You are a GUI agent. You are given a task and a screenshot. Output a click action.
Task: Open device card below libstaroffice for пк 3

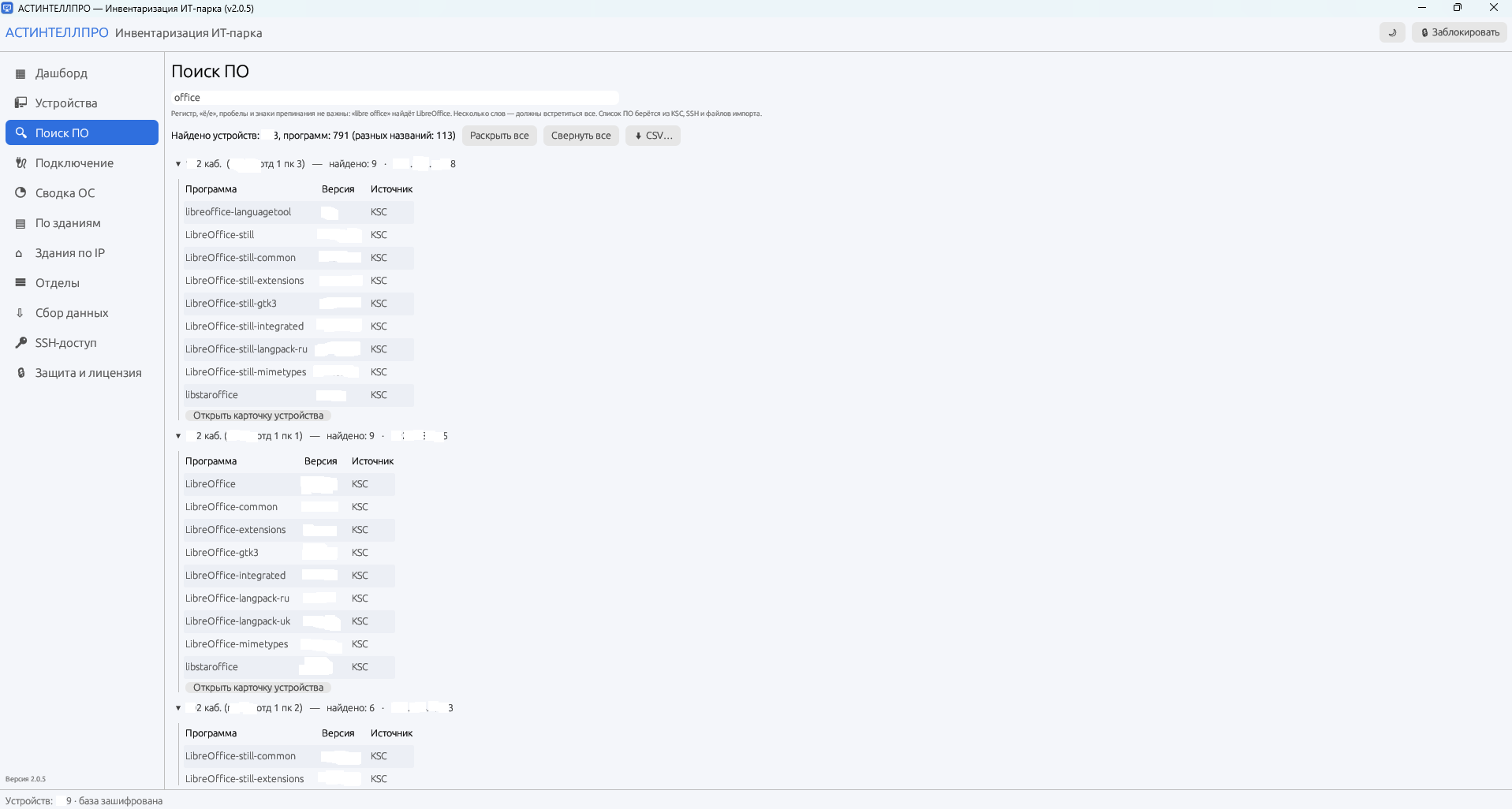click(258, 416)
